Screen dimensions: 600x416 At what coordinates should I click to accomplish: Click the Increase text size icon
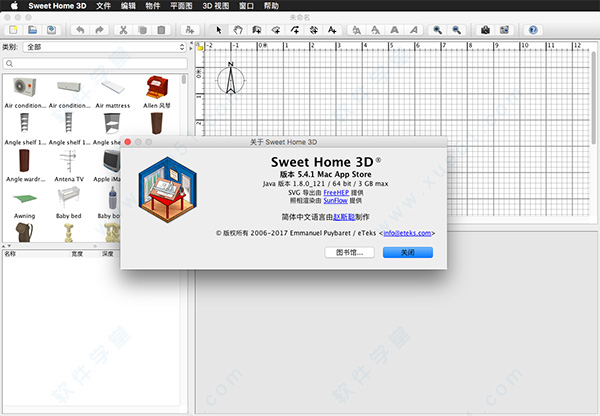click(x=356, y=30)
